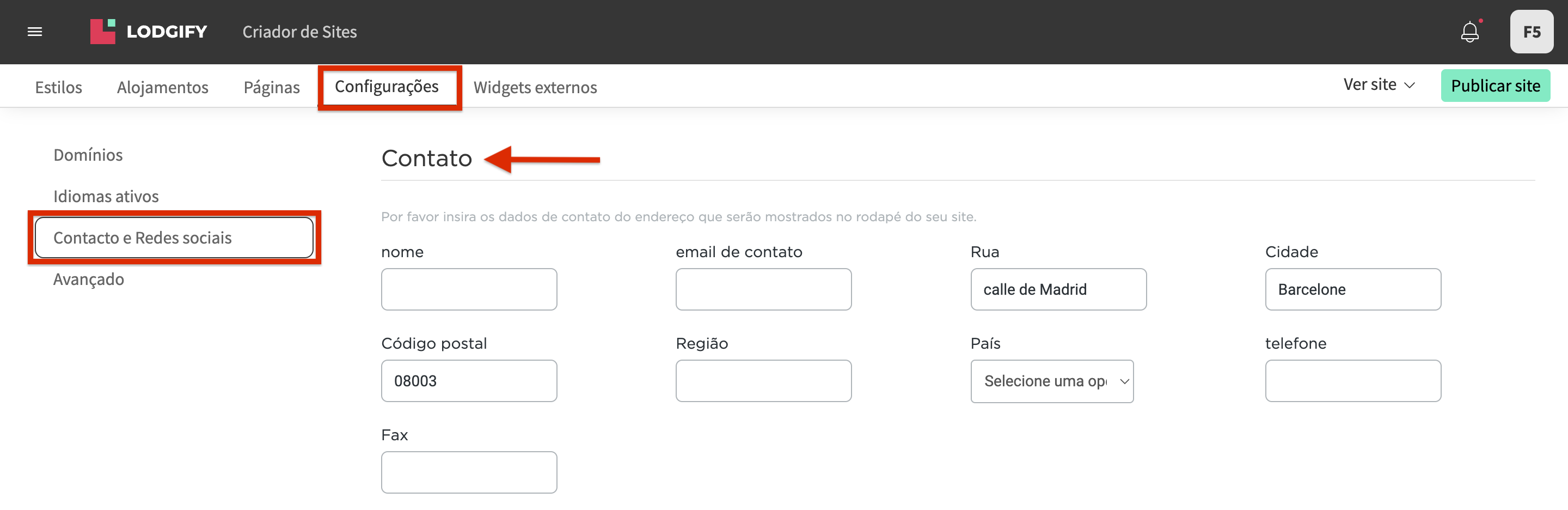Open the Domínios settings section
Screen dimensions: 1568x510
pos(88,154)
